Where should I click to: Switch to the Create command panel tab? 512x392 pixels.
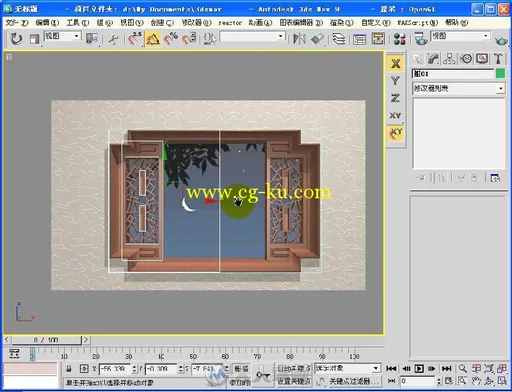417,59
